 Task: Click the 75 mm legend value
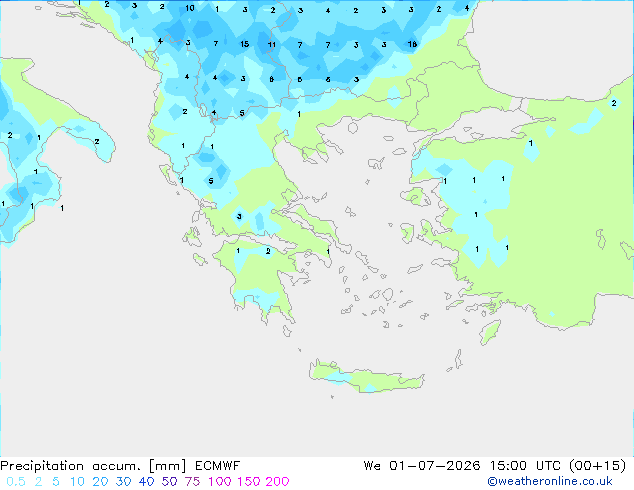(x=192, y=482)
